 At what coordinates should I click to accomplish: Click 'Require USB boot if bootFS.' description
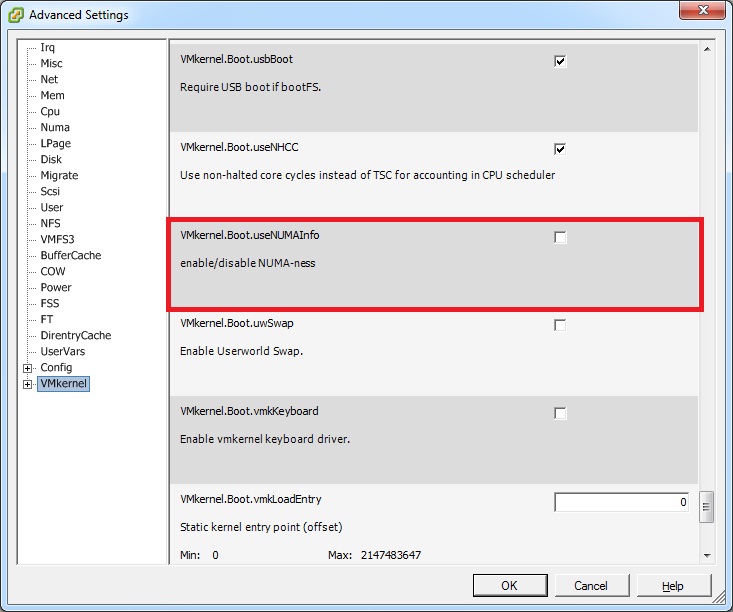251,87
